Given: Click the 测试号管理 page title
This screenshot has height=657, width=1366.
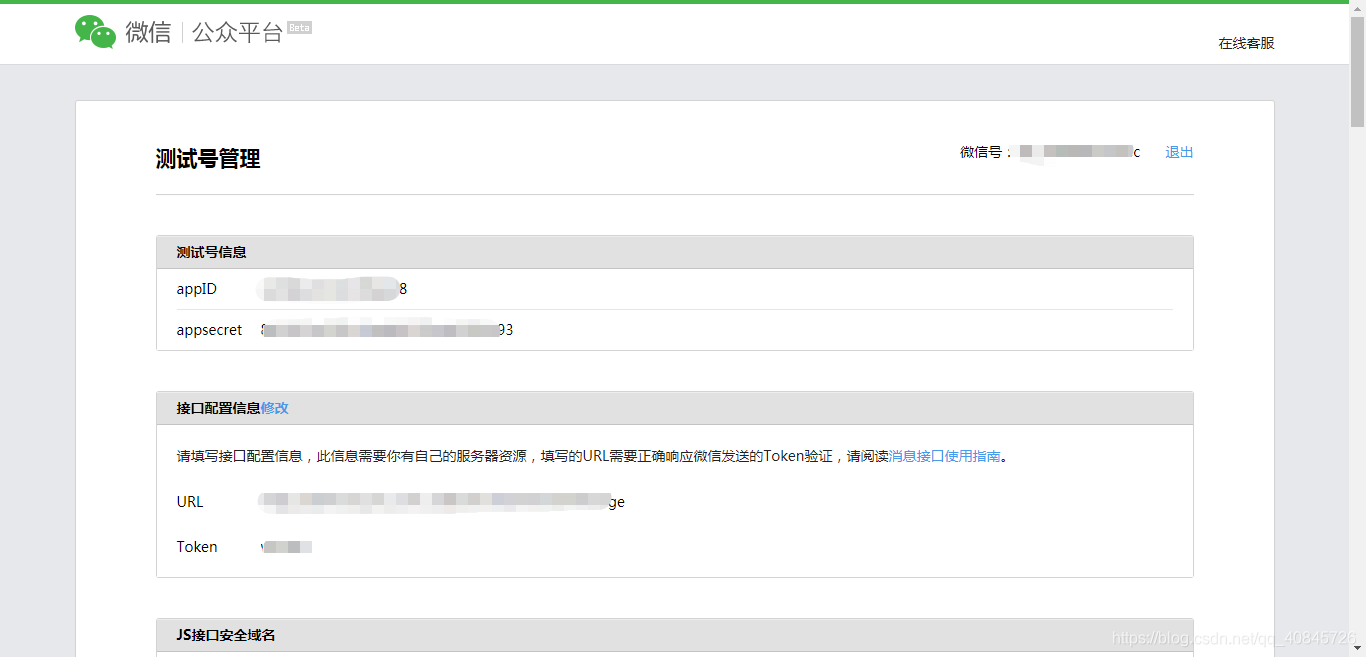Looking at the screenshot, I should [206, 158].
